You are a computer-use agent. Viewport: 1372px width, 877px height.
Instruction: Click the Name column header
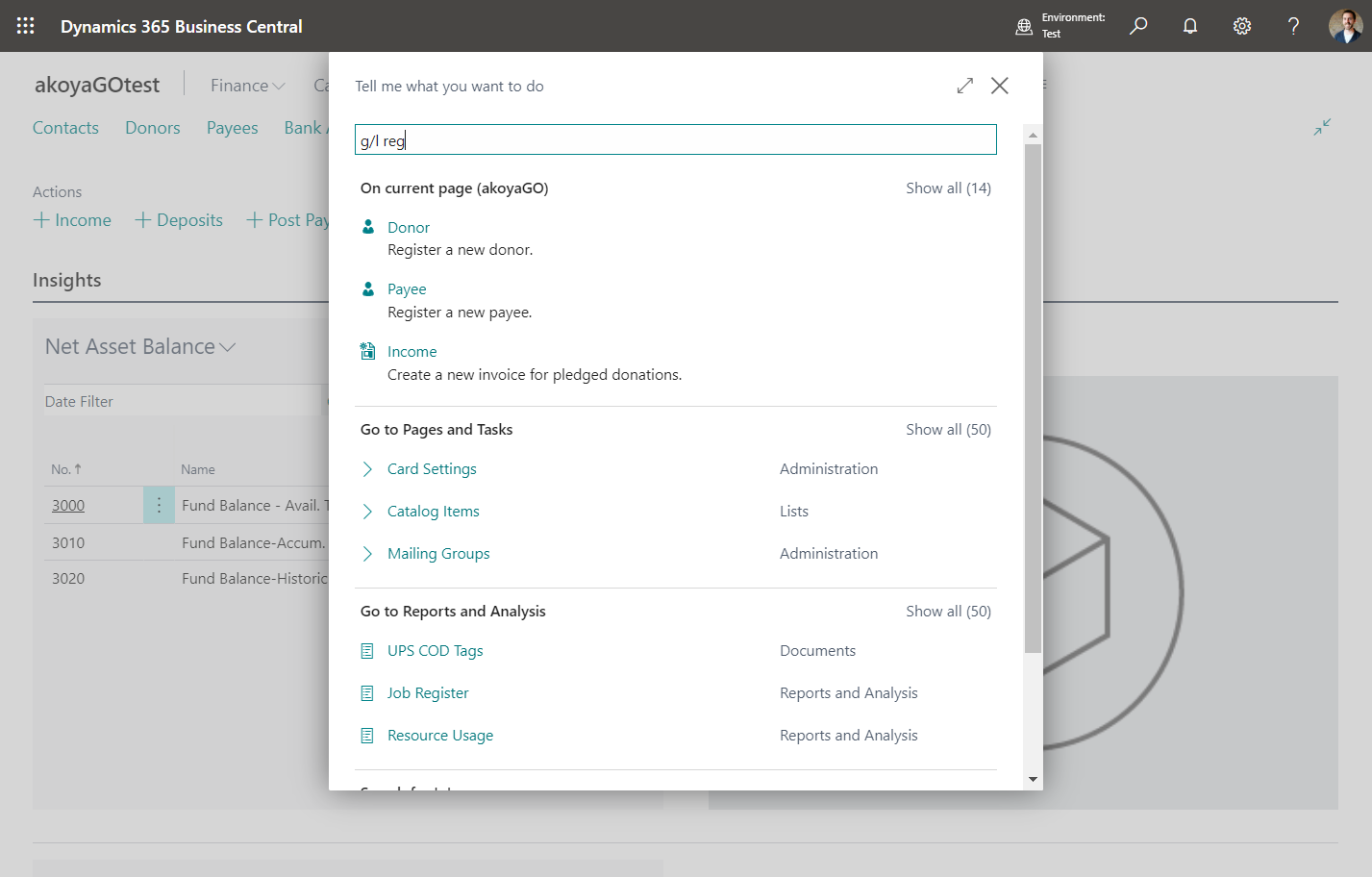click(x=198, y=469)
